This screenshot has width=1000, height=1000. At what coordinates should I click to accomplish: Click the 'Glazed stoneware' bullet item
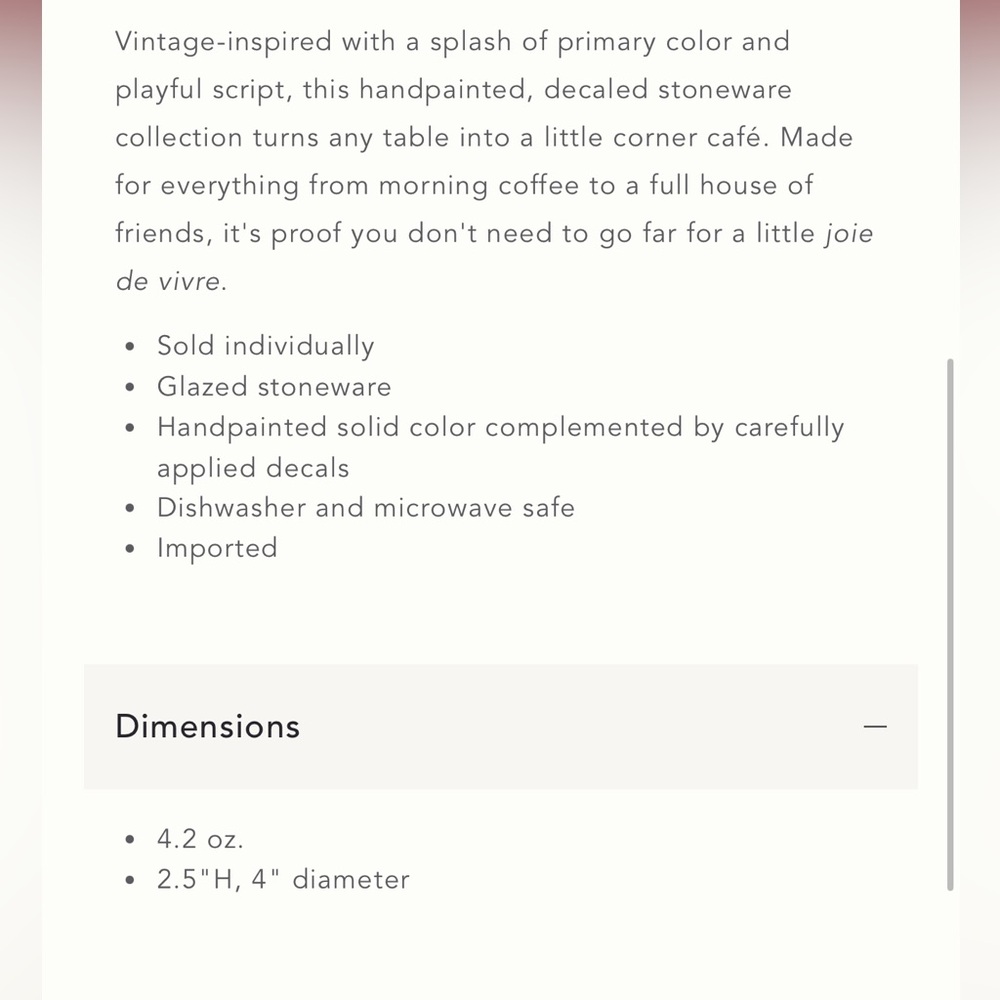point(274,386)
